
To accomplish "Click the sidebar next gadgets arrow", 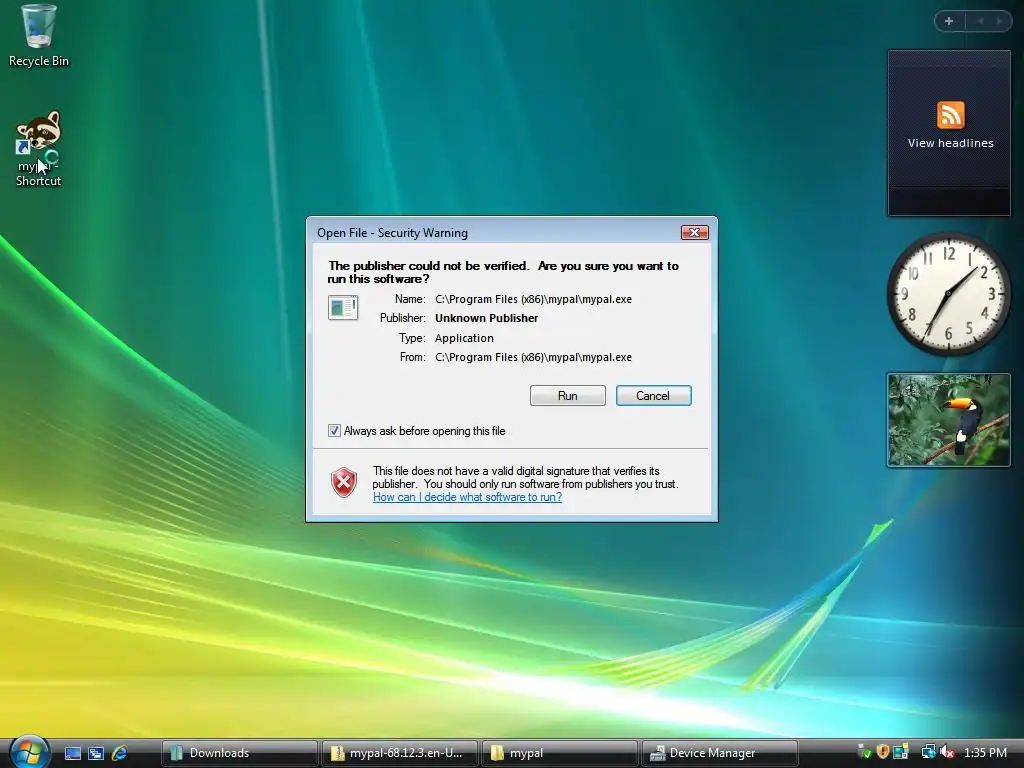I will [999, 21].
